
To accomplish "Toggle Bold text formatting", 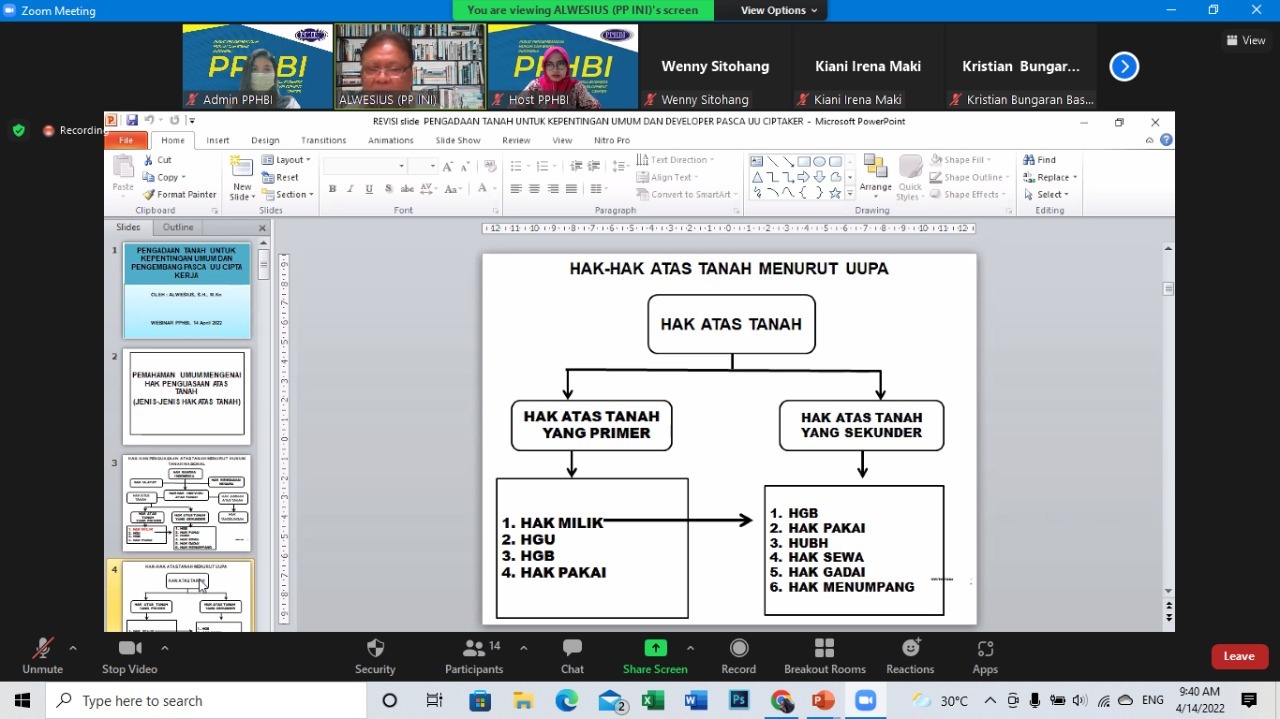I will point(332,189).
